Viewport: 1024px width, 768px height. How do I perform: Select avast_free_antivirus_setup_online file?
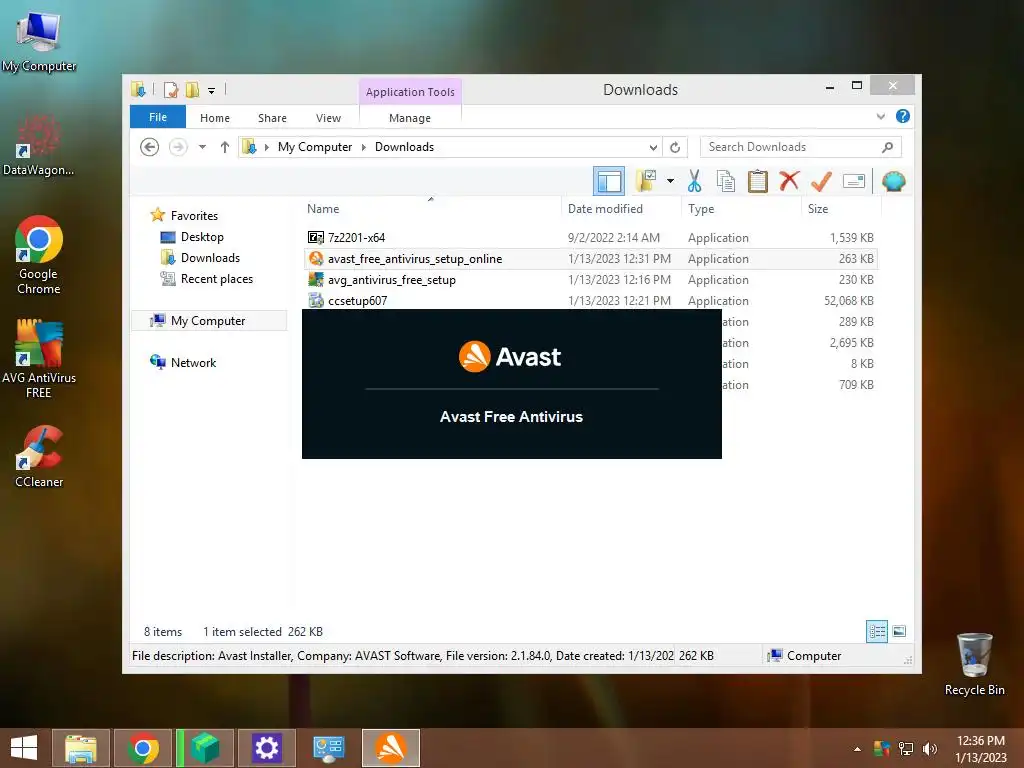click(591, 259)
